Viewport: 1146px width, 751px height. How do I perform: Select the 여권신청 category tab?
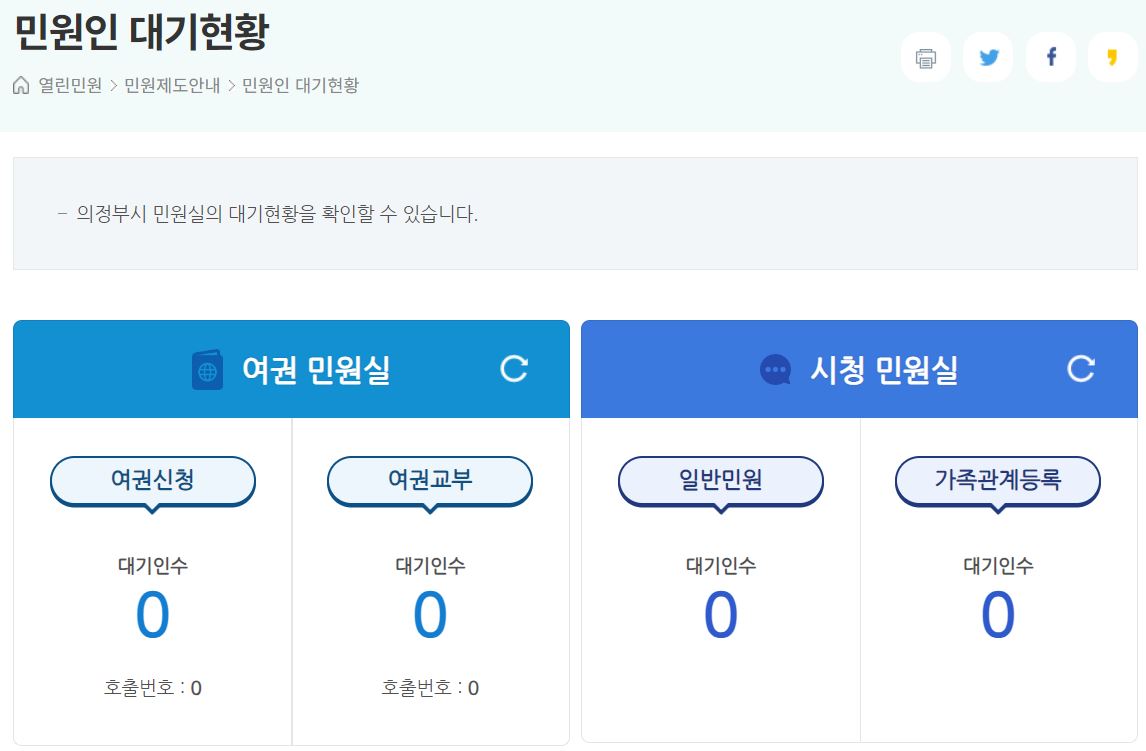[151, 481]
